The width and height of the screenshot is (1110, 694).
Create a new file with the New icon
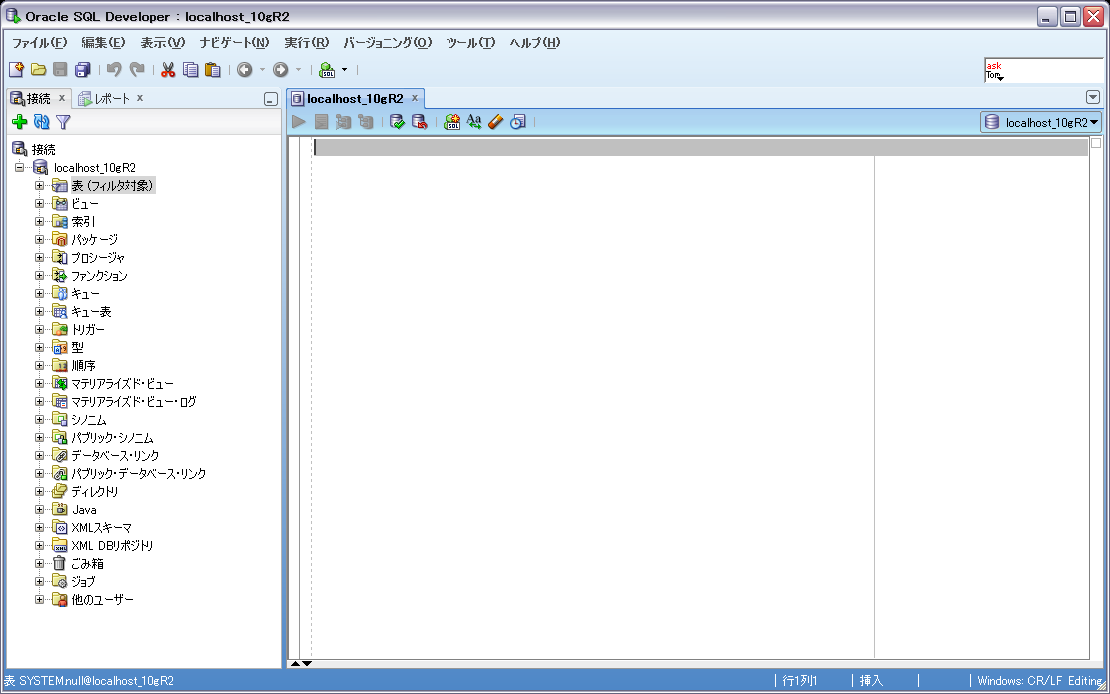[x=17, y=69]
